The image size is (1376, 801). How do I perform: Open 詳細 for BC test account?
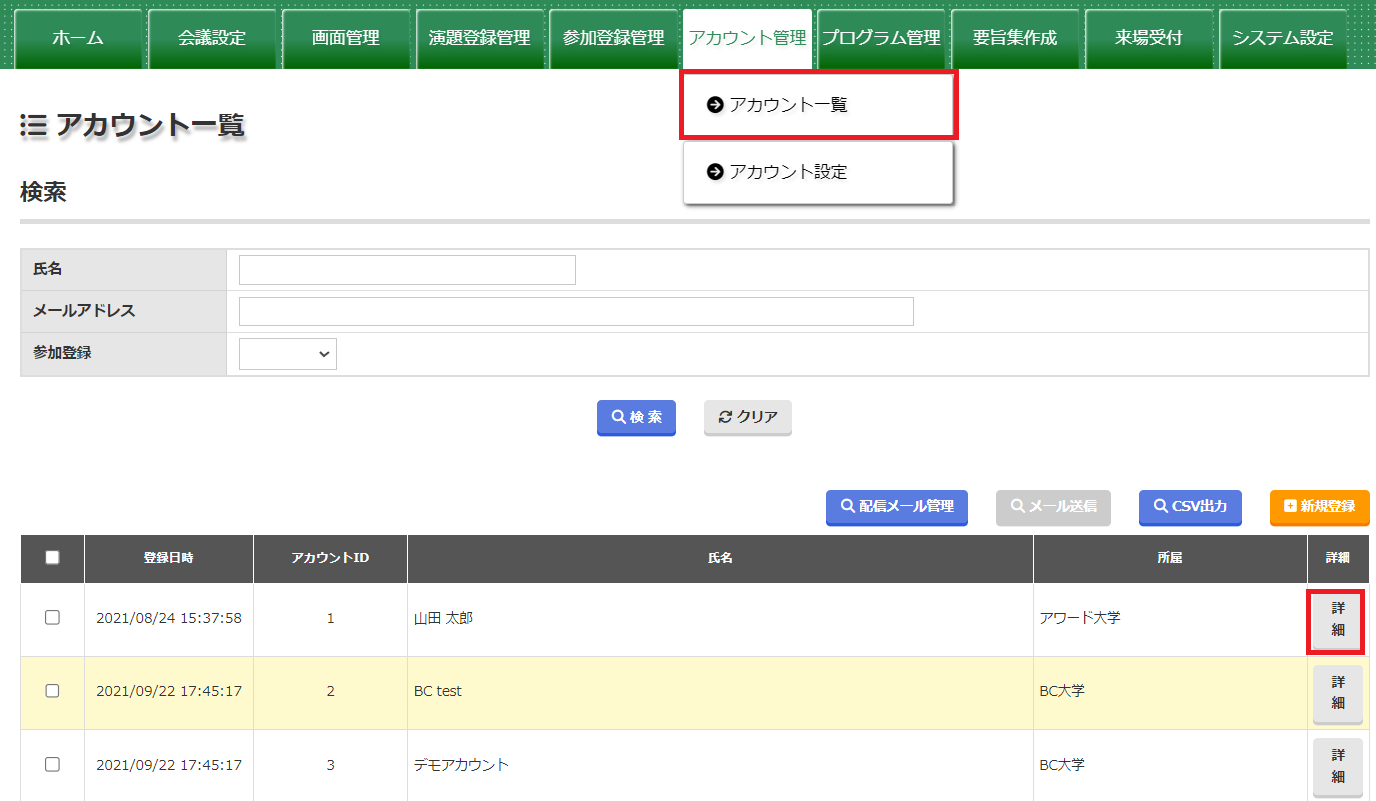coord(1337,693)
